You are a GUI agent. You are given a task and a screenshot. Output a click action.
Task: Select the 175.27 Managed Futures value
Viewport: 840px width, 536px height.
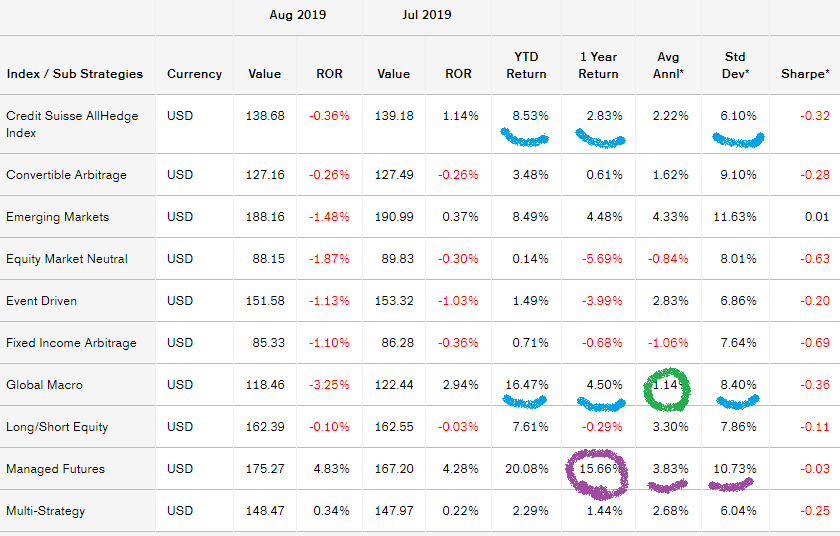click(265, 469)
